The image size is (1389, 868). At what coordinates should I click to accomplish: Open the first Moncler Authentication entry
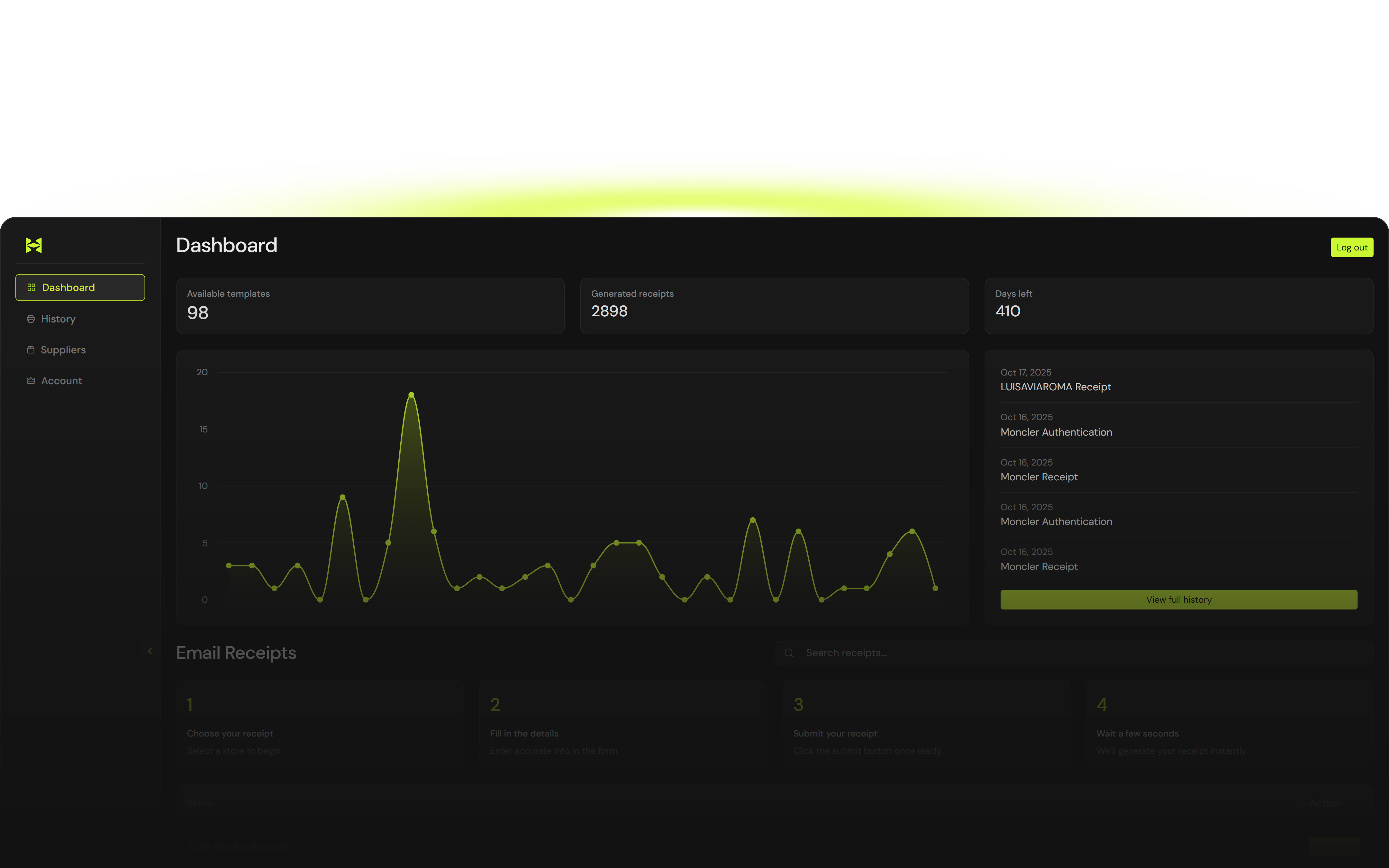click(x=1056, y=432)
